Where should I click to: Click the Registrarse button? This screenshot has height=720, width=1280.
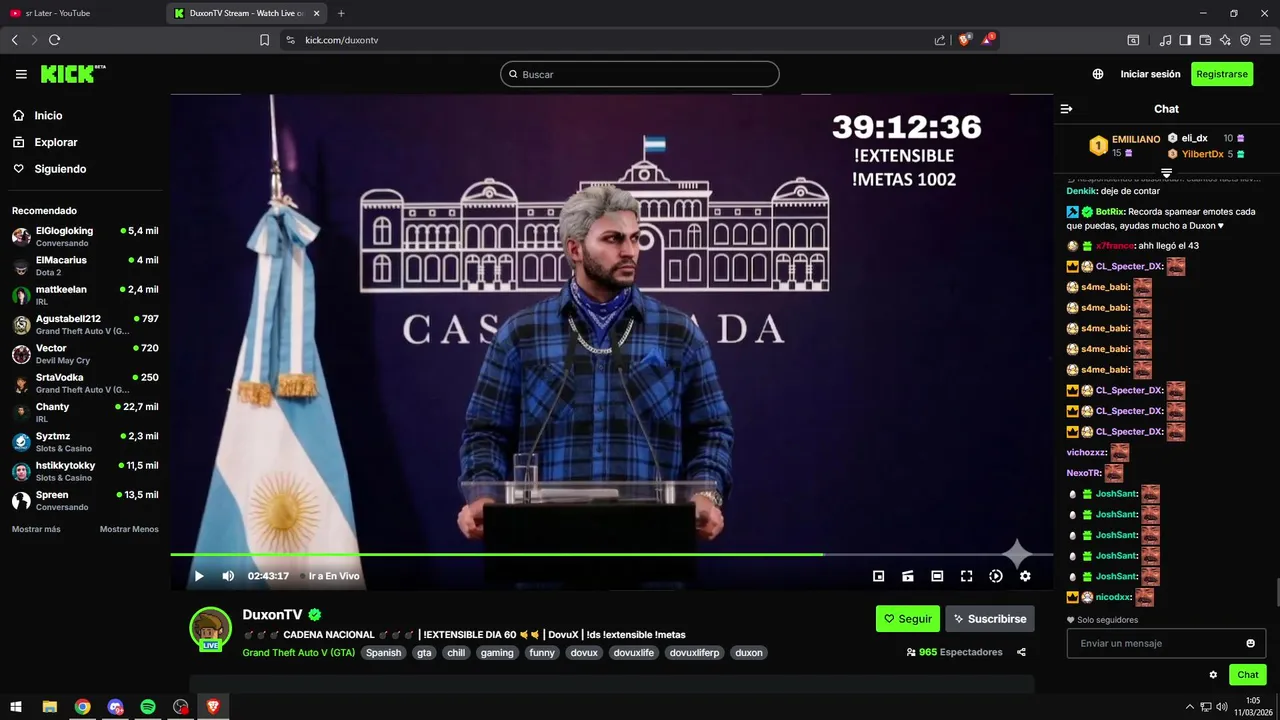tap(1222, 74)
